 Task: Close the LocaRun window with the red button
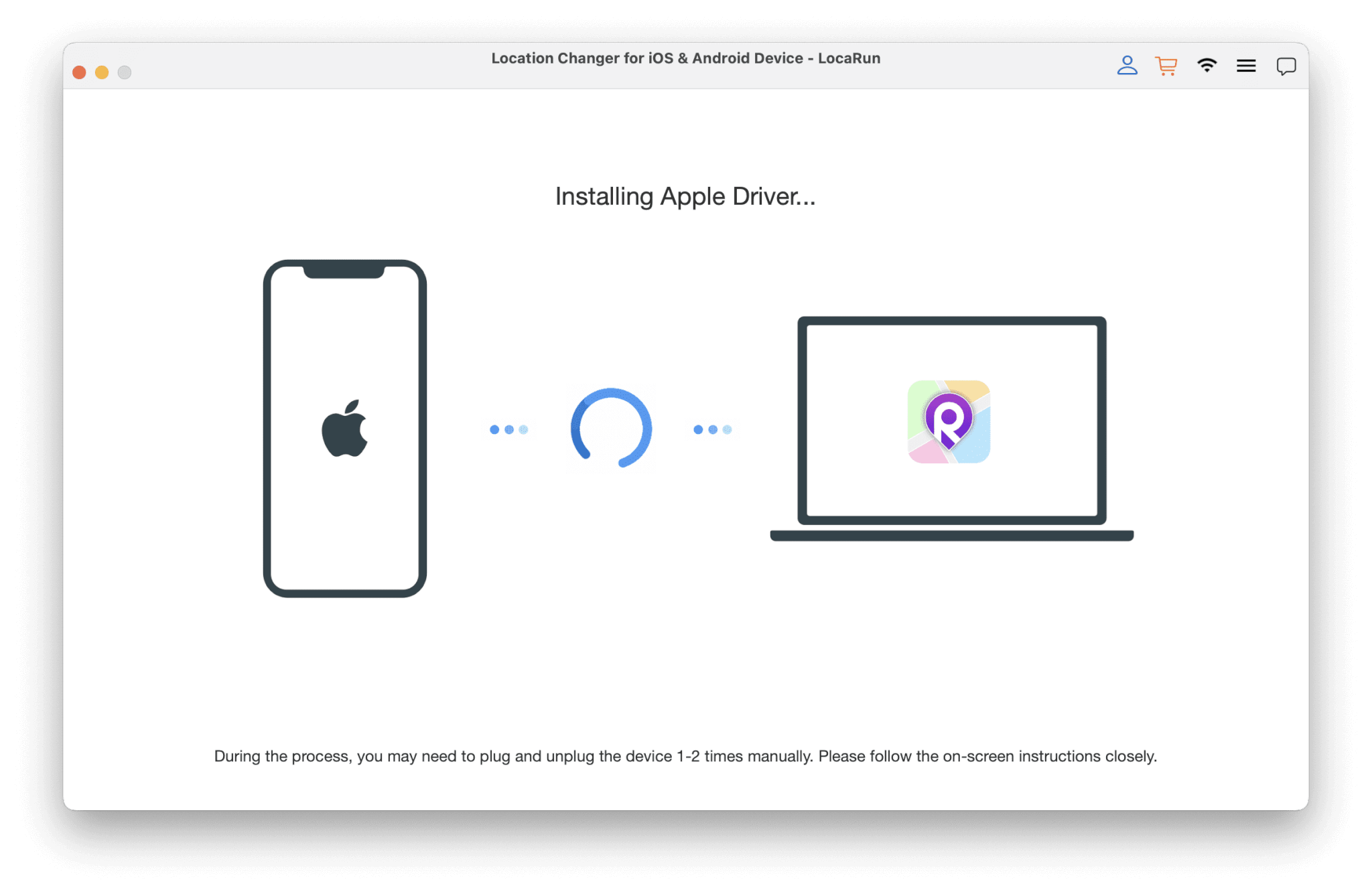click(x=79, y=72)
